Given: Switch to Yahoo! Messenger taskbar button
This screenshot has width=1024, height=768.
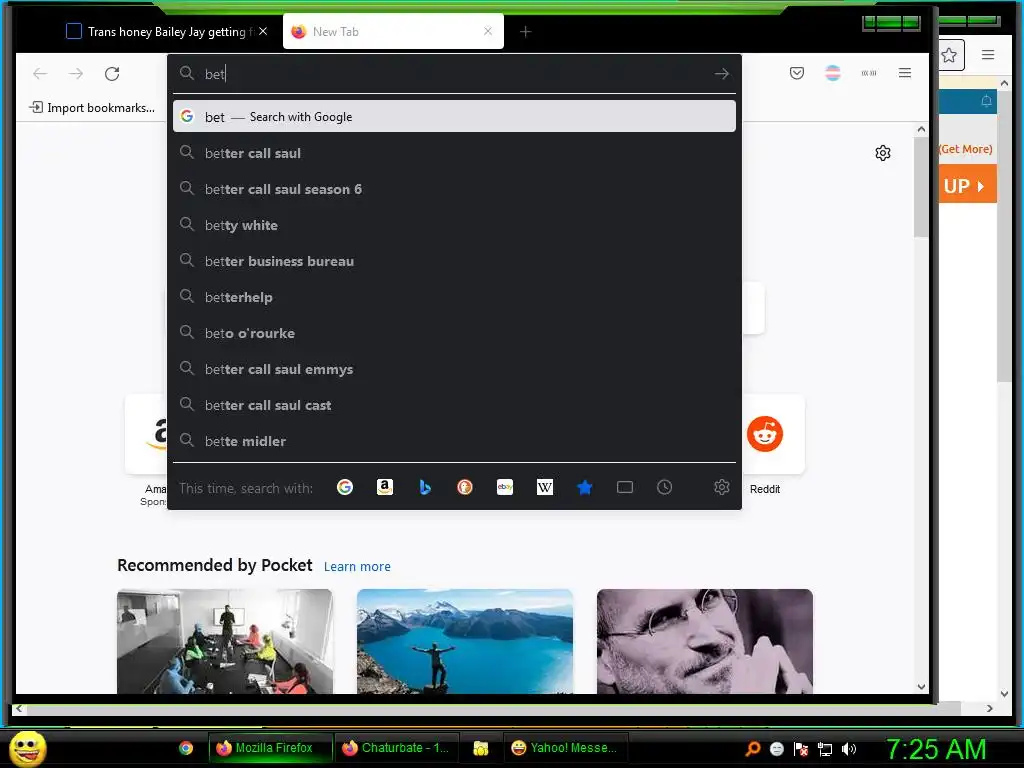Looking at the screenshot, I should click(565, 748).
